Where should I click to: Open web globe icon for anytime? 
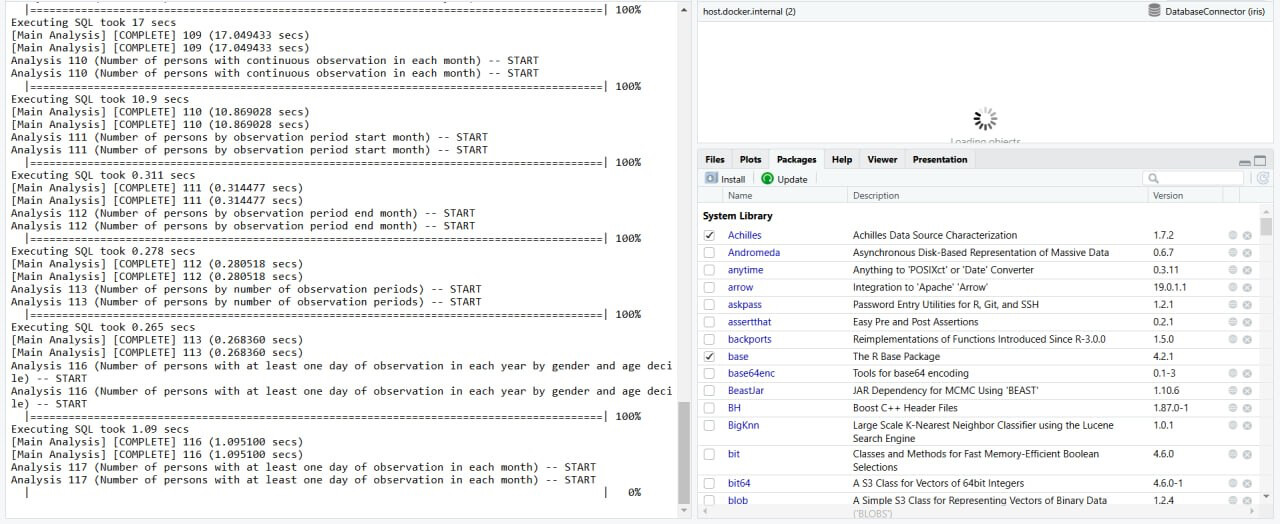1233,270
